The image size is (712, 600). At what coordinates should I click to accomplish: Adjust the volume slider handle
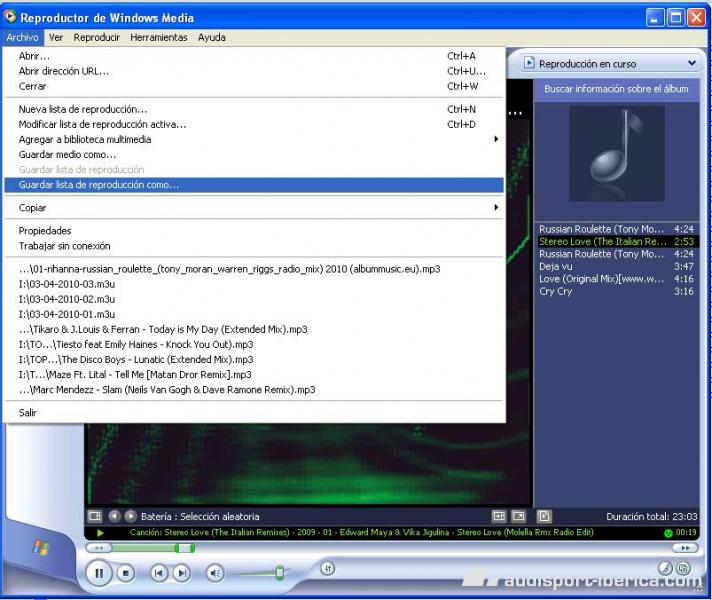click(x=280, y=573)
